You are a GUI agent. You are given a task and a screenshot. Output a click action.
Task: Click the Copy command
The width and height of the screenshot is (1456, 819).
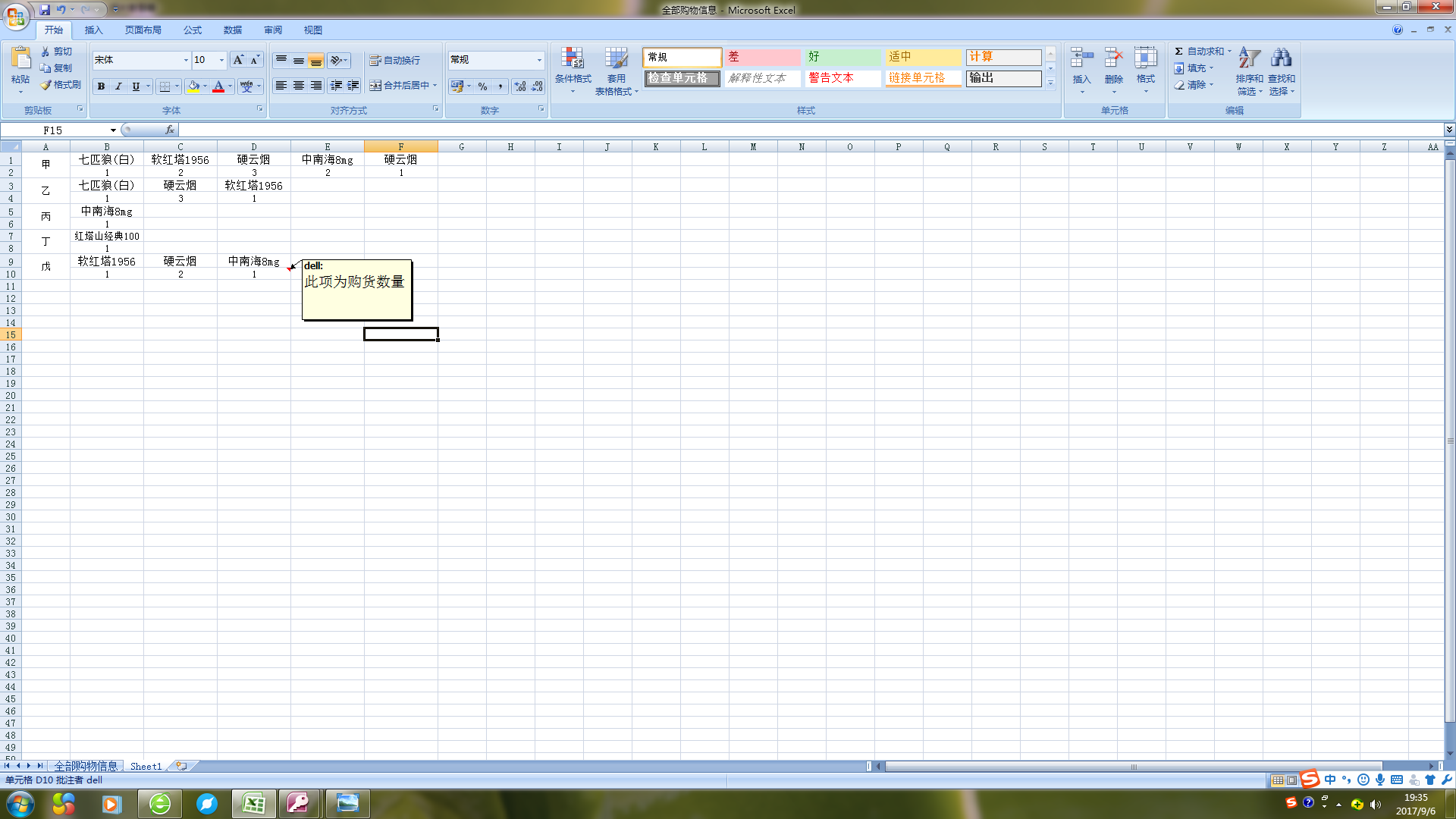pos(57,68)
